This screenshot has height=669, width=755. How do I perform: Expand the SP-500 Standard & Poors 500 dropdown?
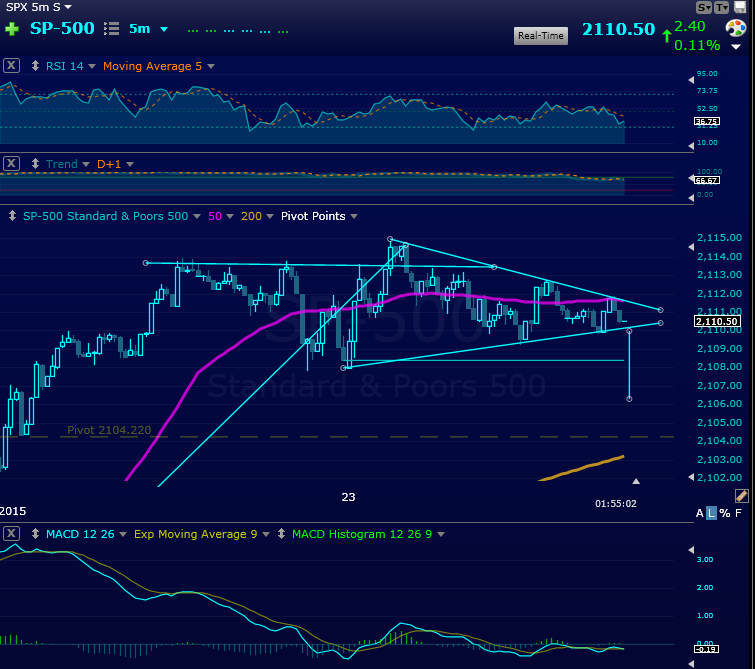tap(197, 216)
